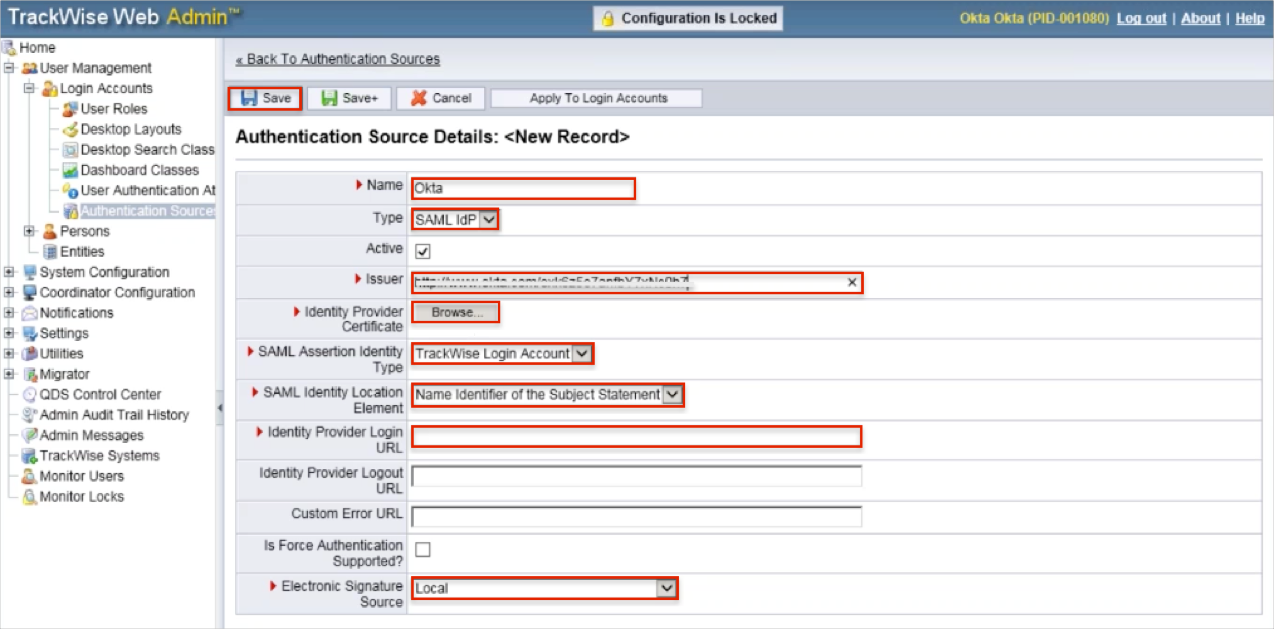
Task: Uncheck the Active checkbox
Action: click(423, 251)
